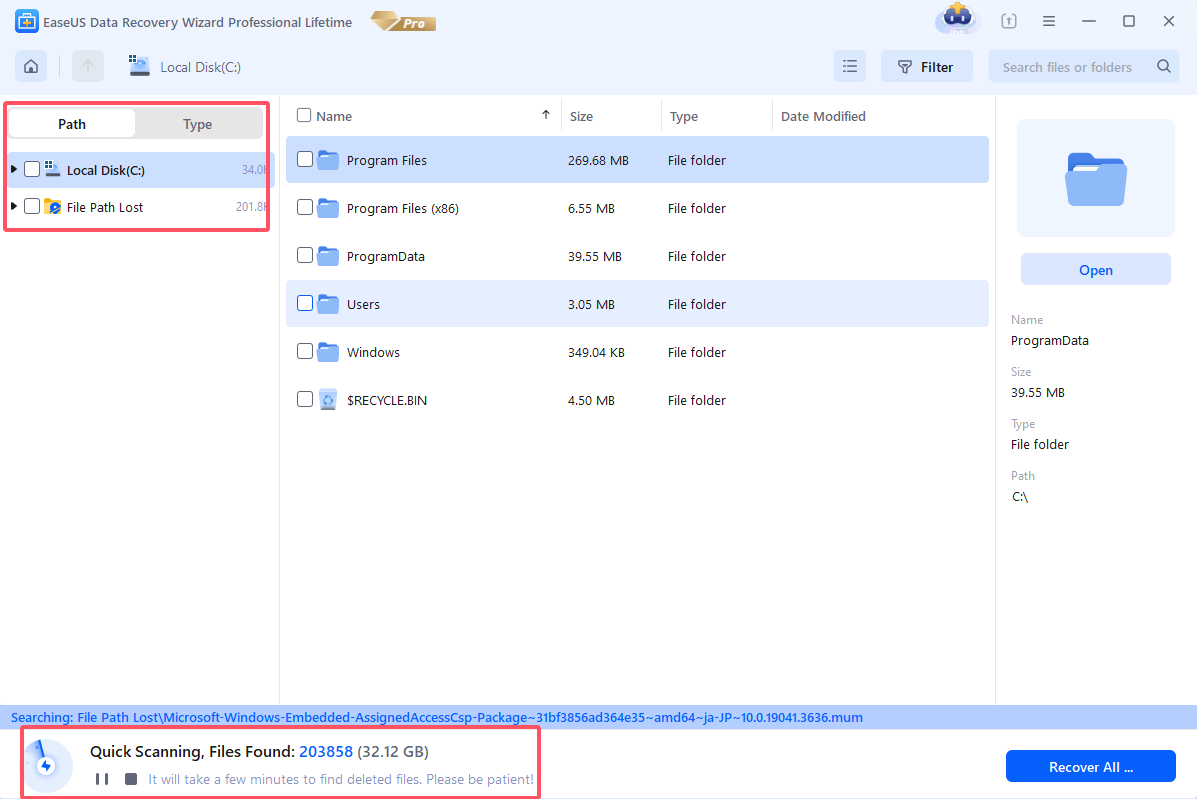Click the 349.04 KB size cell
The height and width of the screenshot is (799, 1197).
coord(596,353)
